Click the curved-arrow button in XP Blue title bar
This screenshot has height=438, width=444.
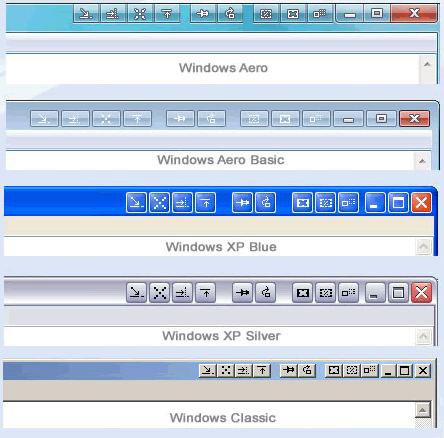(x=265, y=202)
